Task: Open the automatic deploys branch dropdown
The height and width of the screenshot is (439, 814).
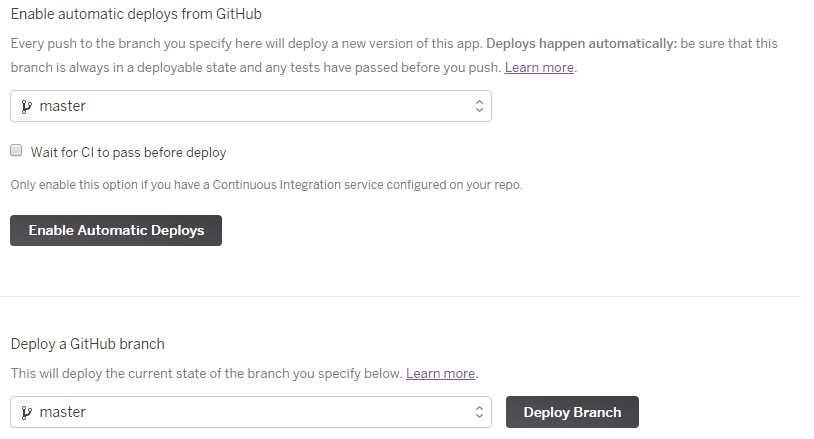Action: tap(250, 106)
